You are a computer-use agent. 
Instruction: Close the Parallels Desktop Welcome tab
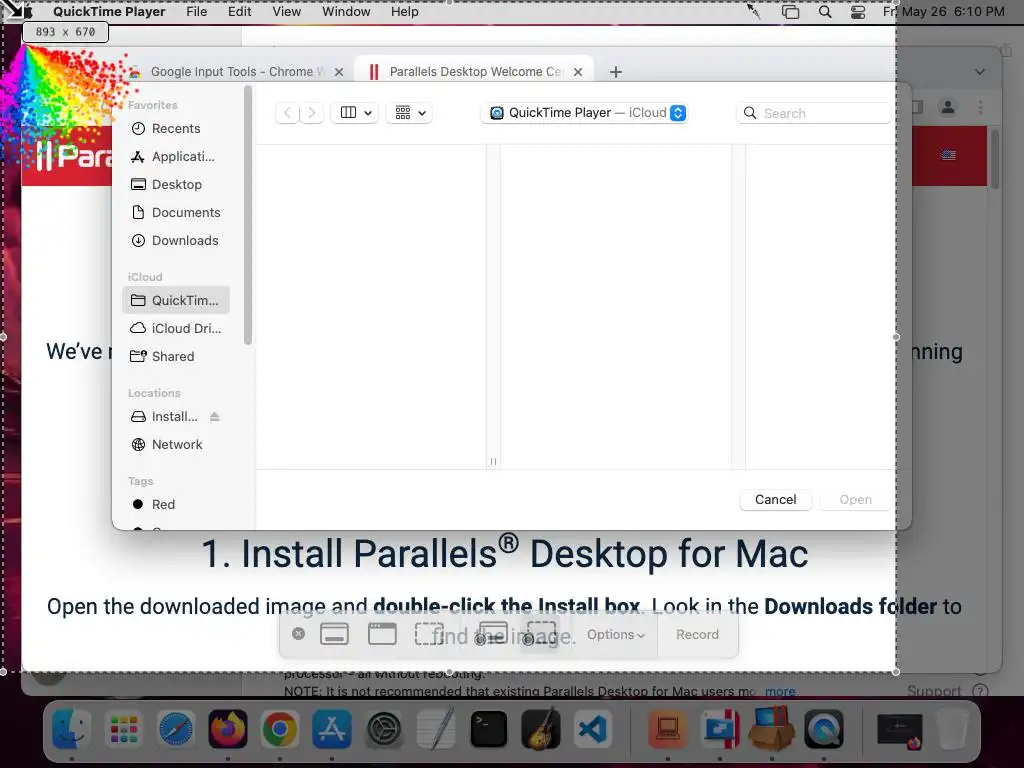click(578, 72)
